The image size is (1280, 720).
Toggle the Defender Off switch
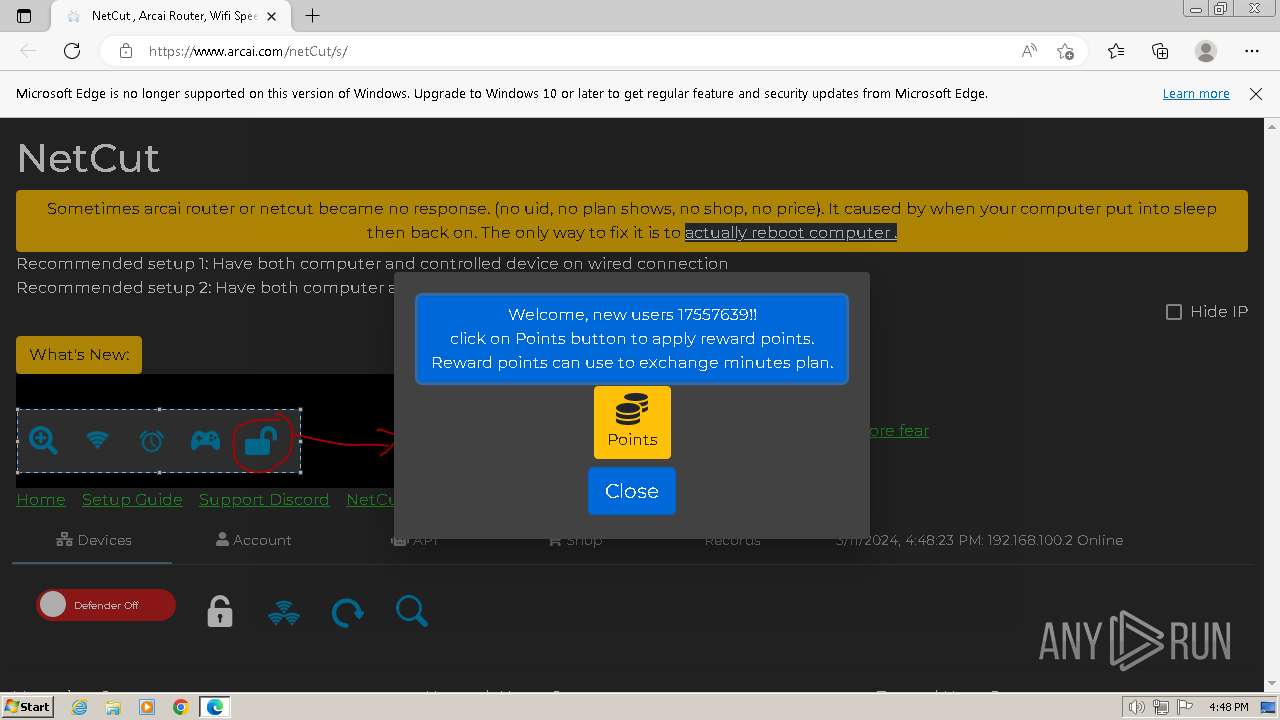(106, 605)
